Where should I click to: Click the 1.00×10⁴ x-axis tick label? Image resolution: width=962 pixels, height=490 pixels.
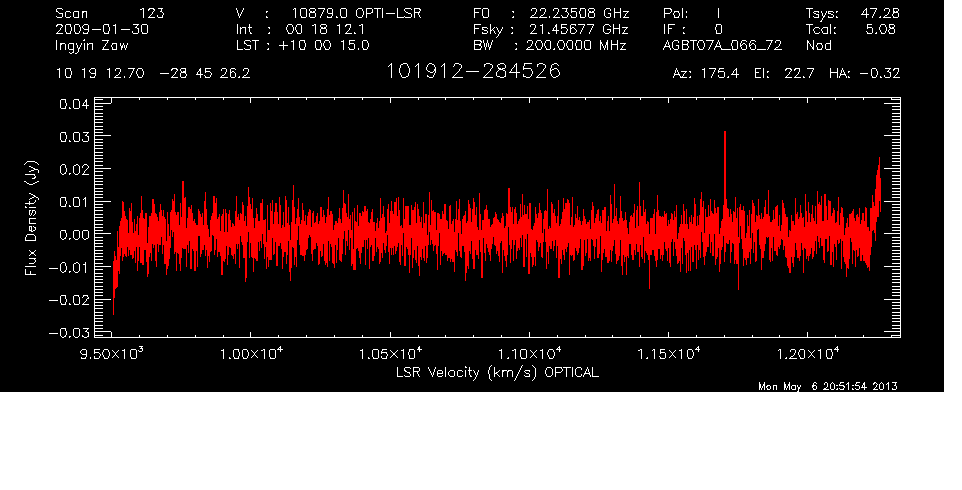pyautogui.click(x=251, y=353)
